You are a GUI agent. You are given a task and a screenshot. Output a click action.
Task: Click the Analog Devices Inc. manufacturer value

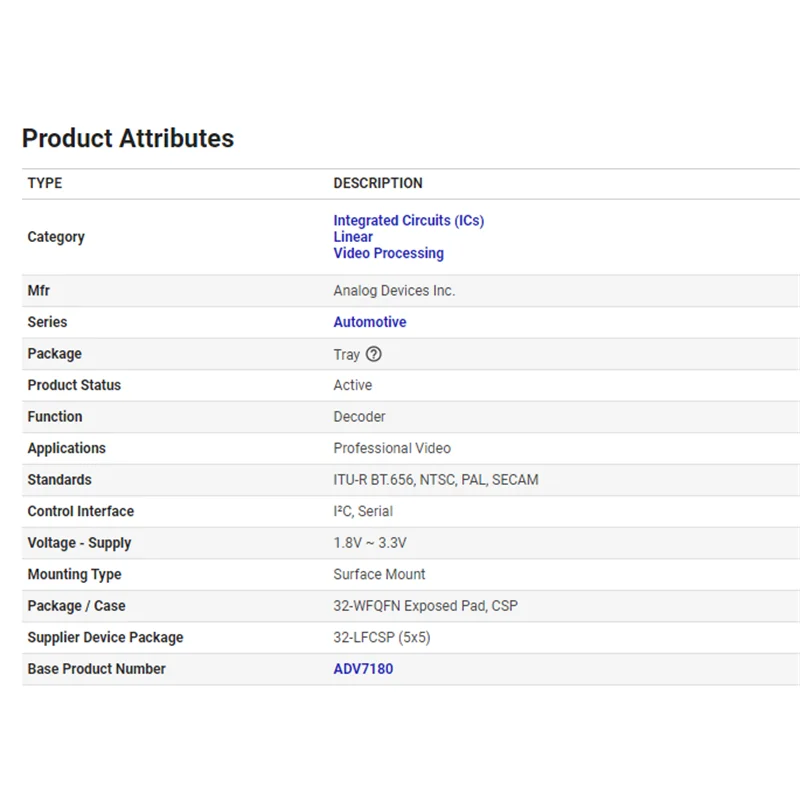click(394, 291)
